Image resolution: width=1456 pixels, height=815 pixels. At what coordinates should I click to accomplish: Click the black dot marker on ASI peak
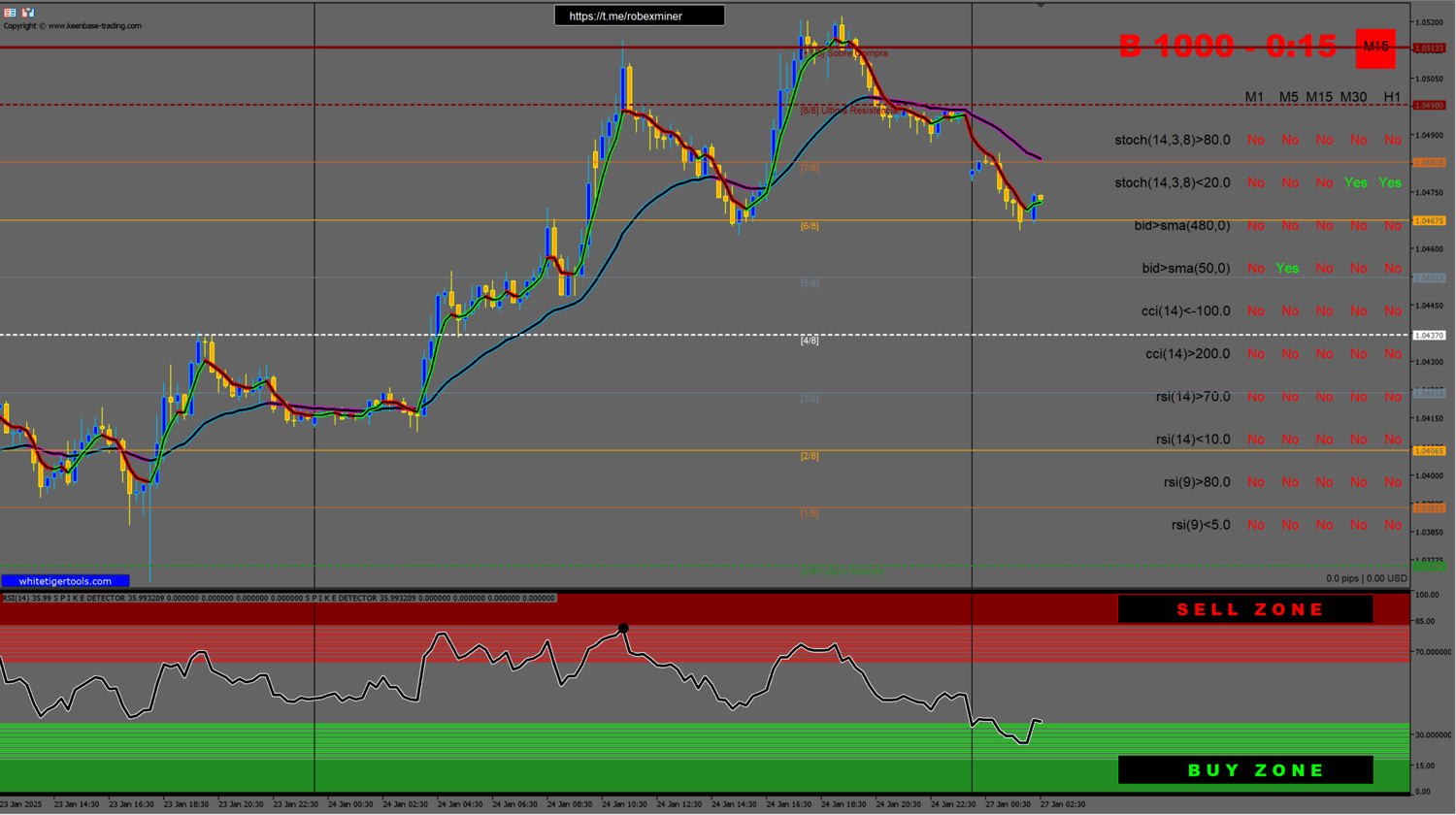[x=622, y=629]
